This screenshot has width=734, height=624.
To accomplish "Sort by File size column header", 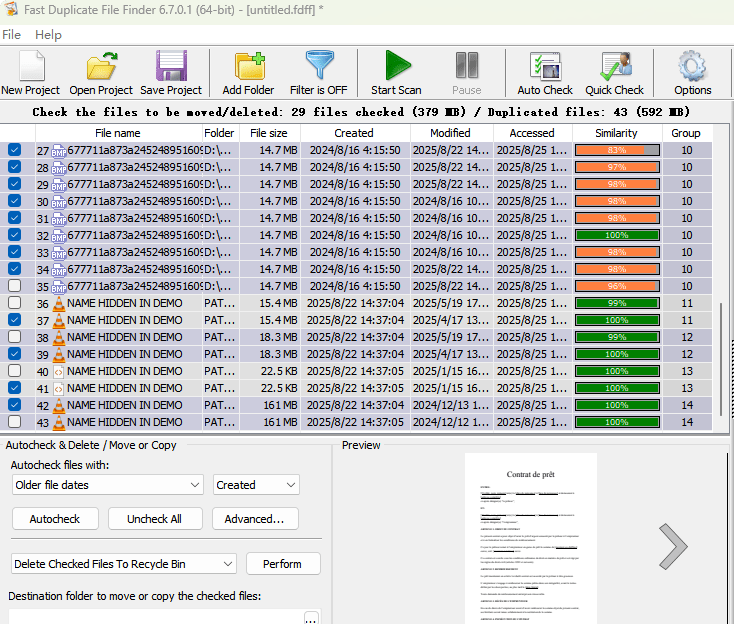I will [x=269, y=133].
